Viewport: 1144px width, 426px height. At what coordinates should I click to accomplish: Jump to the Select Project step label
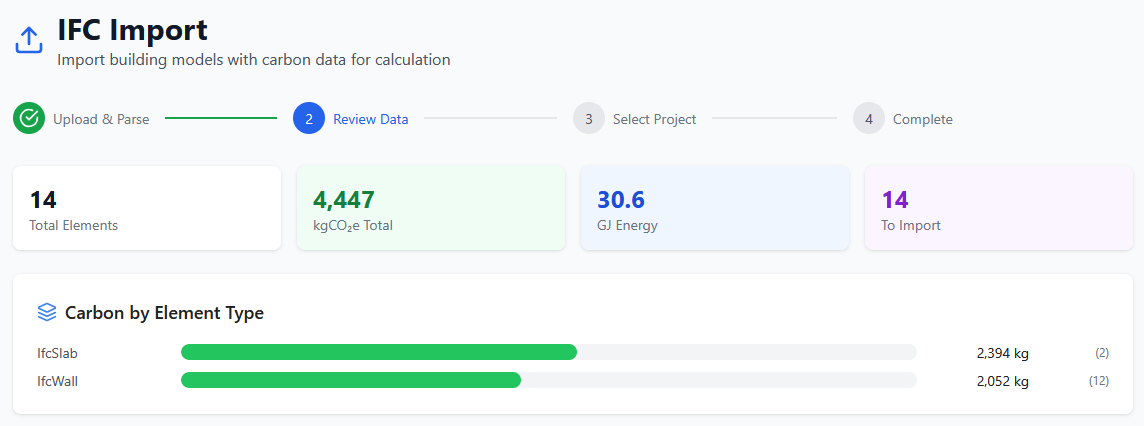pyautogui.click(x=654, y=119)
